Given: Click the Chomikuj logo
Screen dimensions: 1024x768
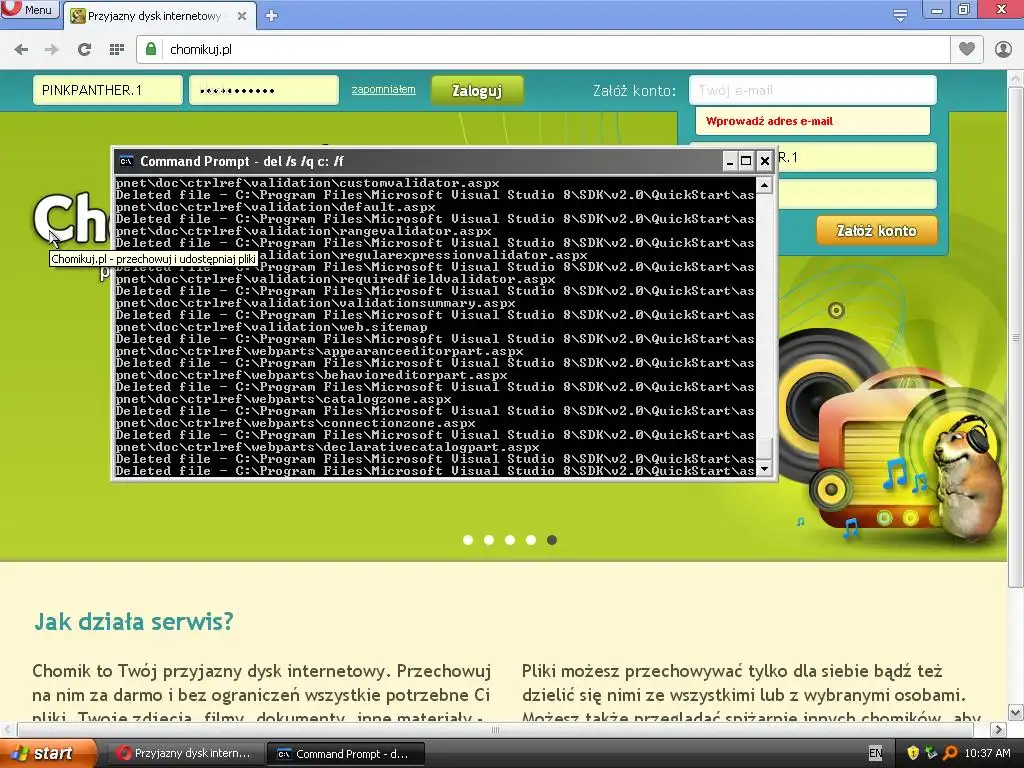Looking at the screenshot, I should pyautogui.click(x=72, y=219).
